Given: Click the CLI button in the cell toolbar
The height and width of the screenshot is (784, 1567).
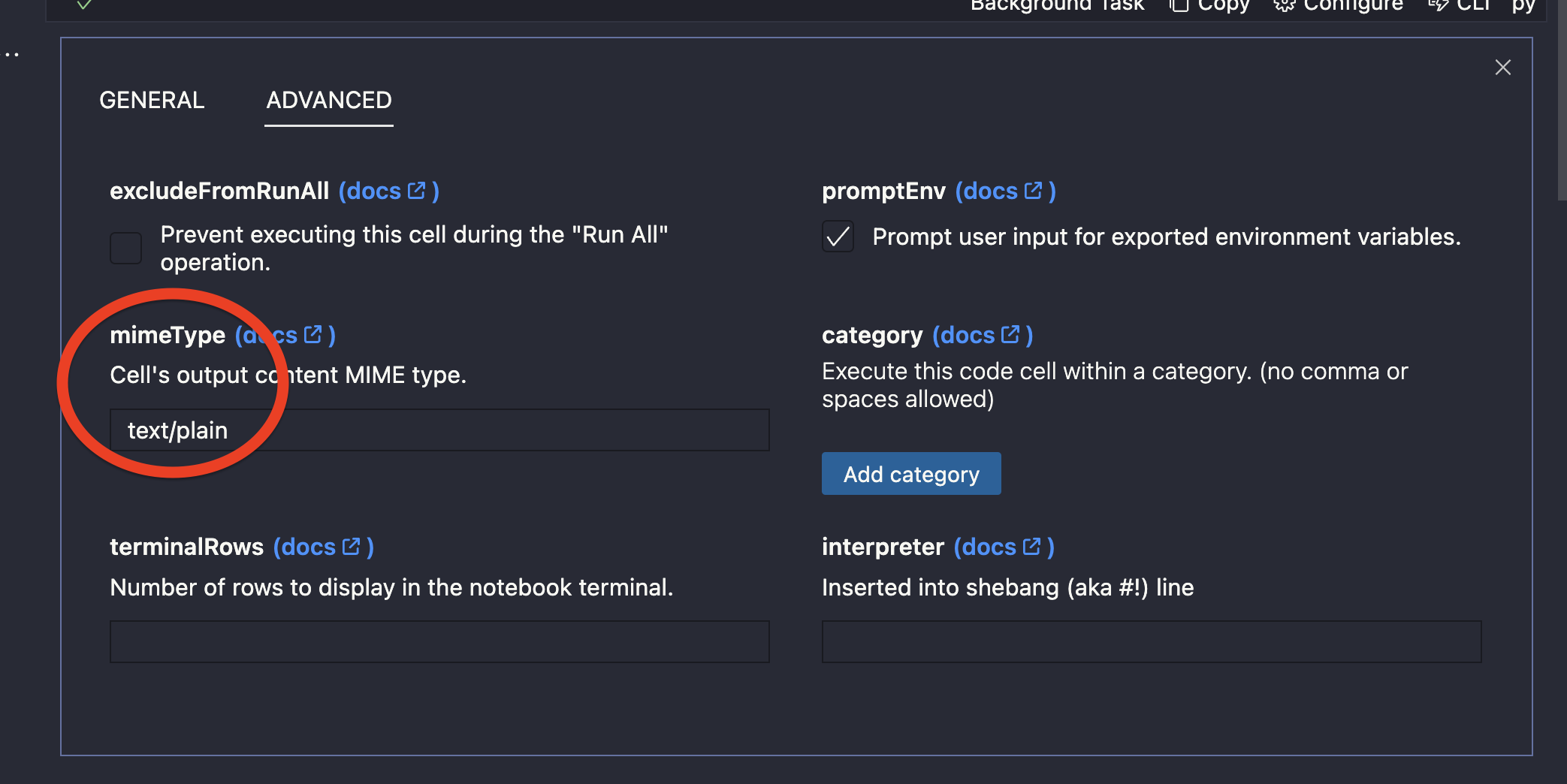Looking at the screenshot, I should 1459,6.
